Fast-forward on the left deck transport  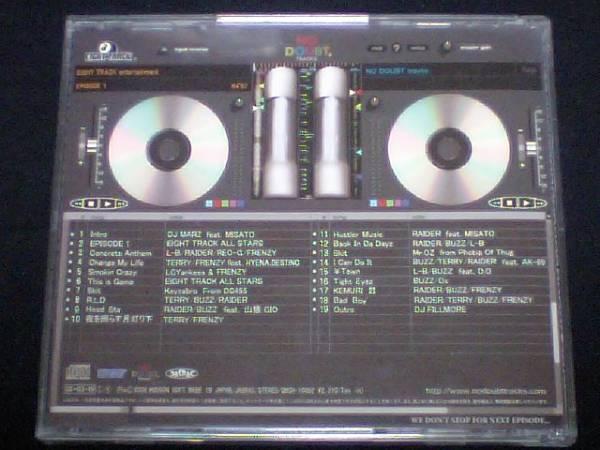point(121,204)
